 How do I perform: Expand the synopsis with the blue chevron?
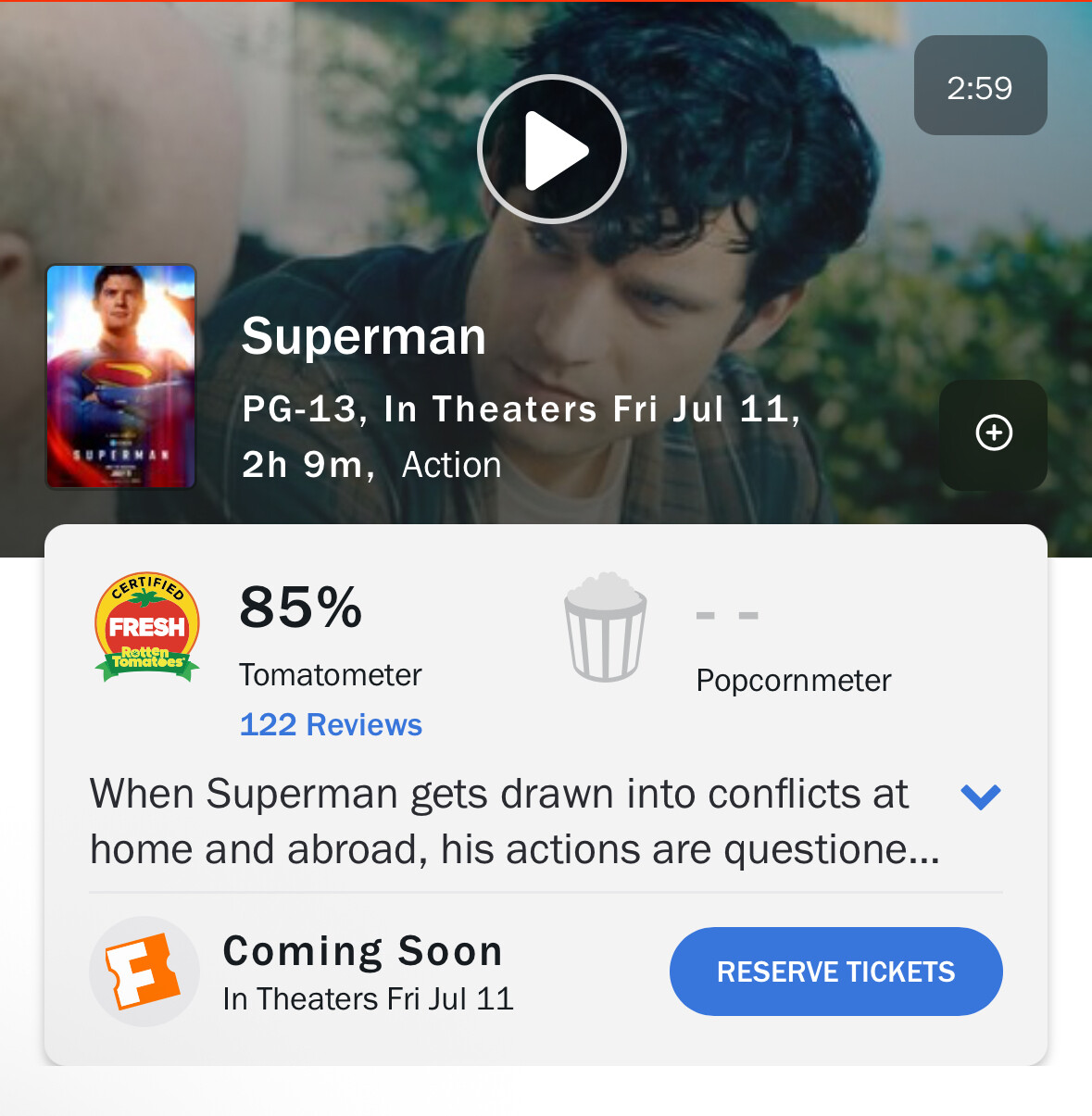[x=981, y=796]
